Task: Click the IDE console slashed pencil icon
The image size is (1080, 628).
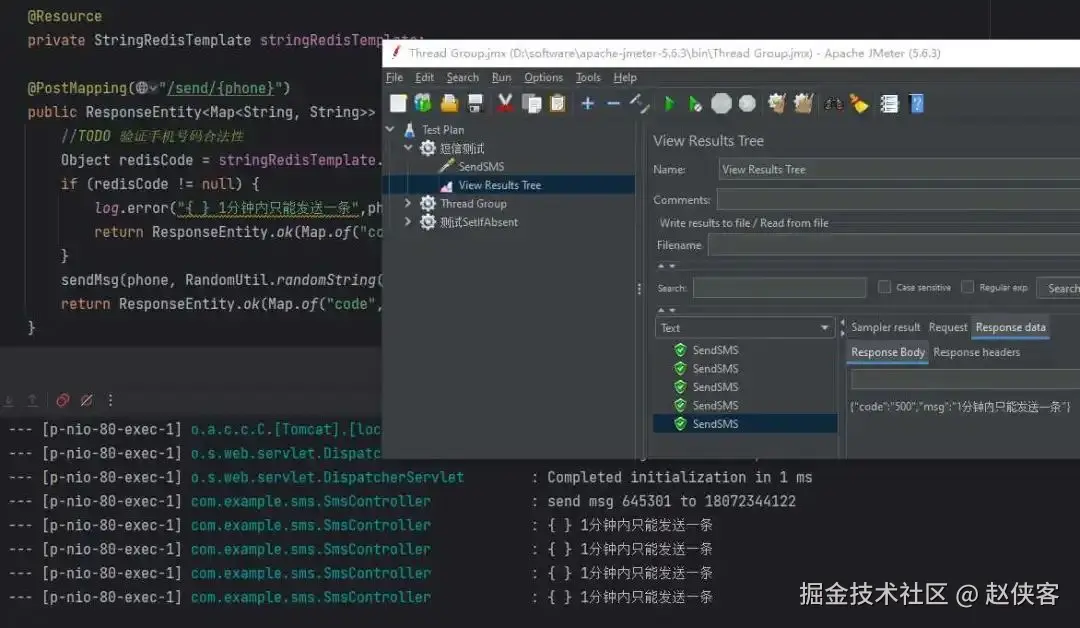Action: tap(87, 400)
